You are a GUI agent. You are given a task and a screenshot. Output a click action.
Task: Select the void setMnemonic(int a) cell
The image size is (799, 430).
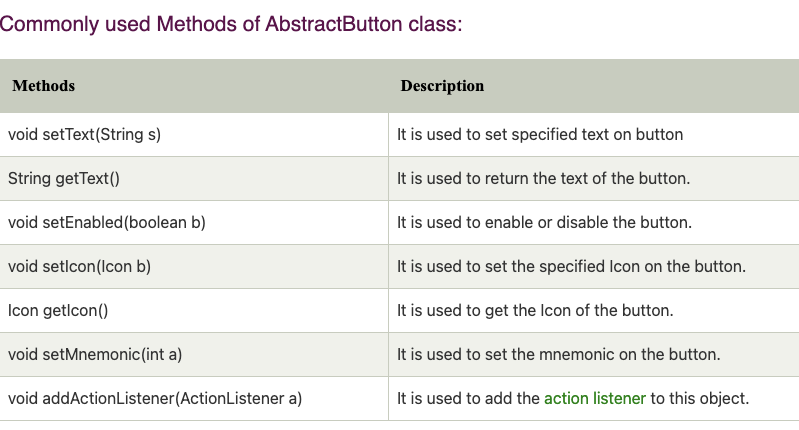[x=194, y=355]
